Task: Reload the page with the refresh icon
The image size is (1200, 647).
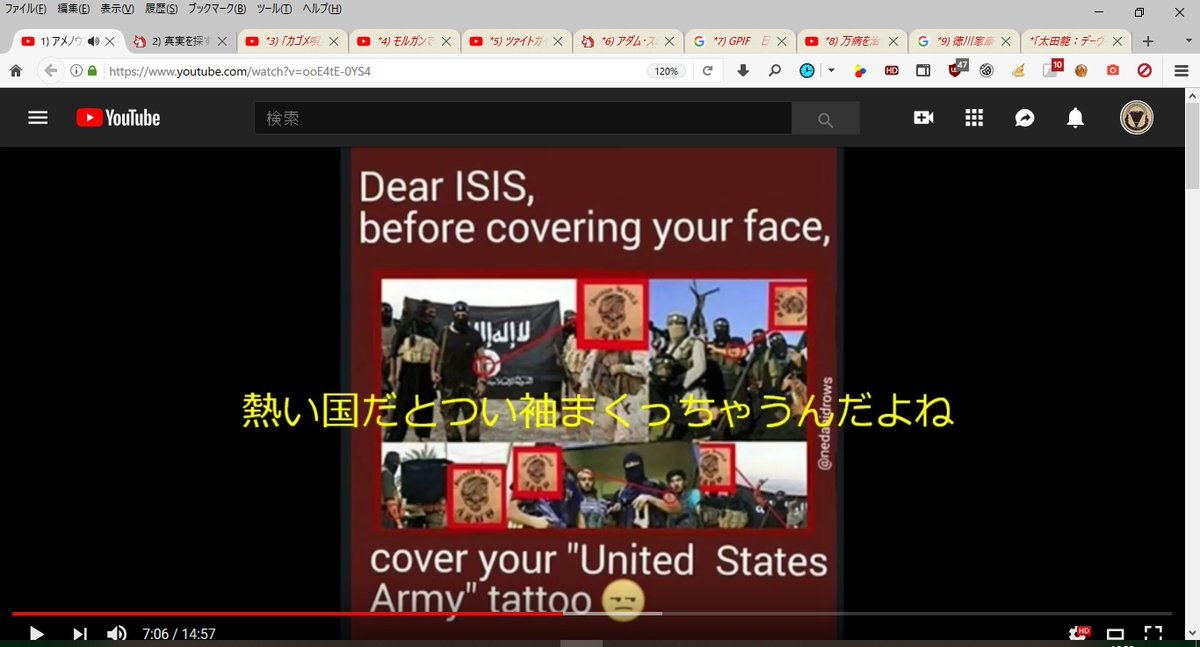Action: click(708, 71)
